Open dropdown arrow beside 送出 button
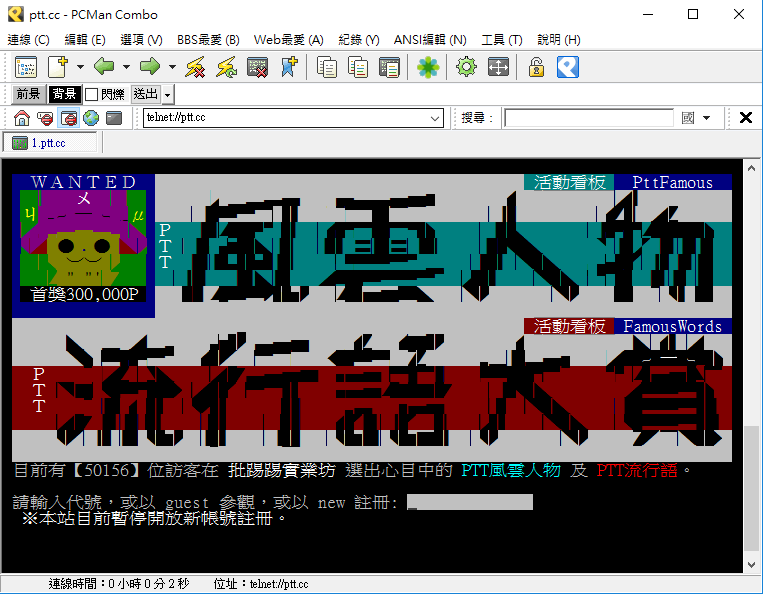Viewport: 763px width, 594px height. [x=167, y=95]
